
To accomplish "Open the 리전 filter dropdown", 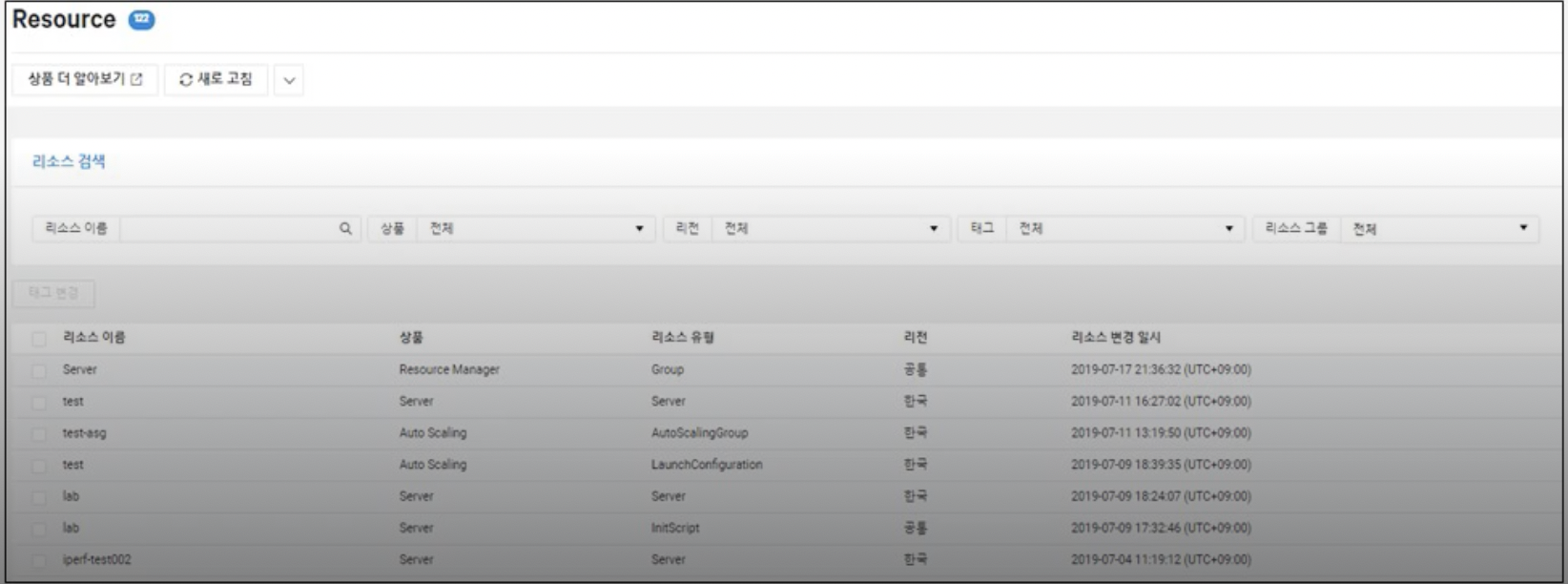I will coord(830,229).
